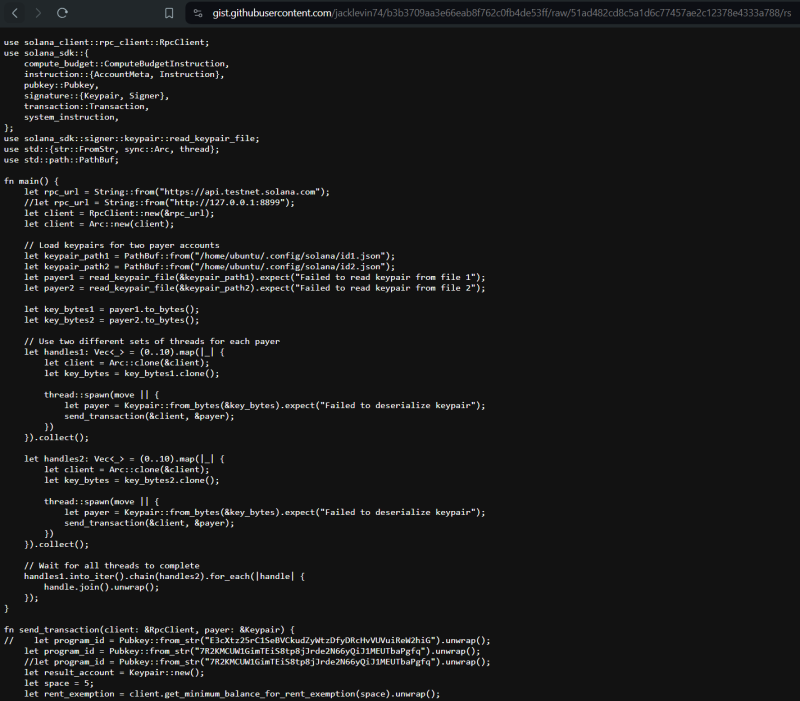
Task: Click 'let client = RpcClient::new(&rpc_url);' line
Action: click(x=119, y=213)
